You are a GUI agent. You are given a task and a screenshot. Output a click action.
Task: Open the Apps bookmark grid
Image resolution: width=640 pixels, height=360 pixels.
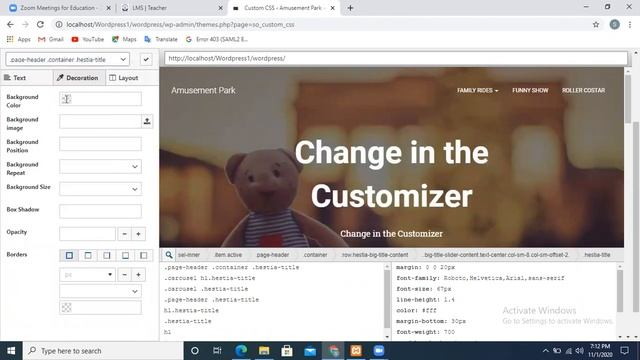click(x=18, y=39)
